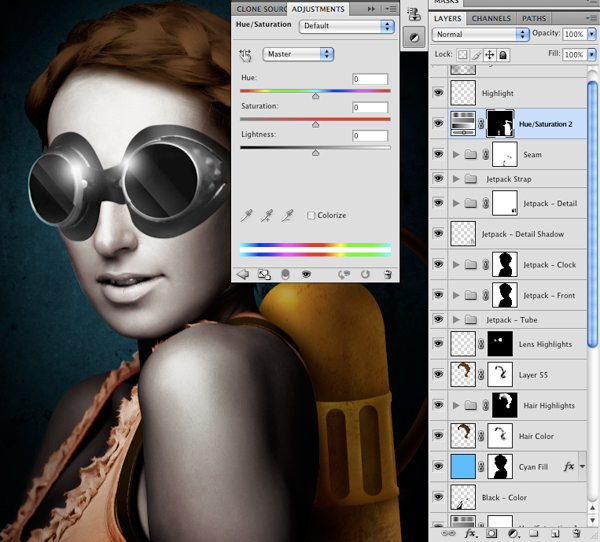Open the Fill slider dropdown
The image size is (600, 542).
(x=592, y=54)
